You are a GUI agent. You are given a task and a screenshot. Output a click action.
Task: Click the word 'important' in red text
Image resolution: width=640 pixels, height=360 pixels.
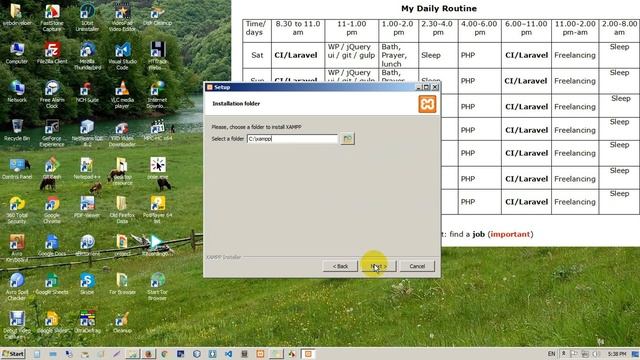(x=510, y=234)
